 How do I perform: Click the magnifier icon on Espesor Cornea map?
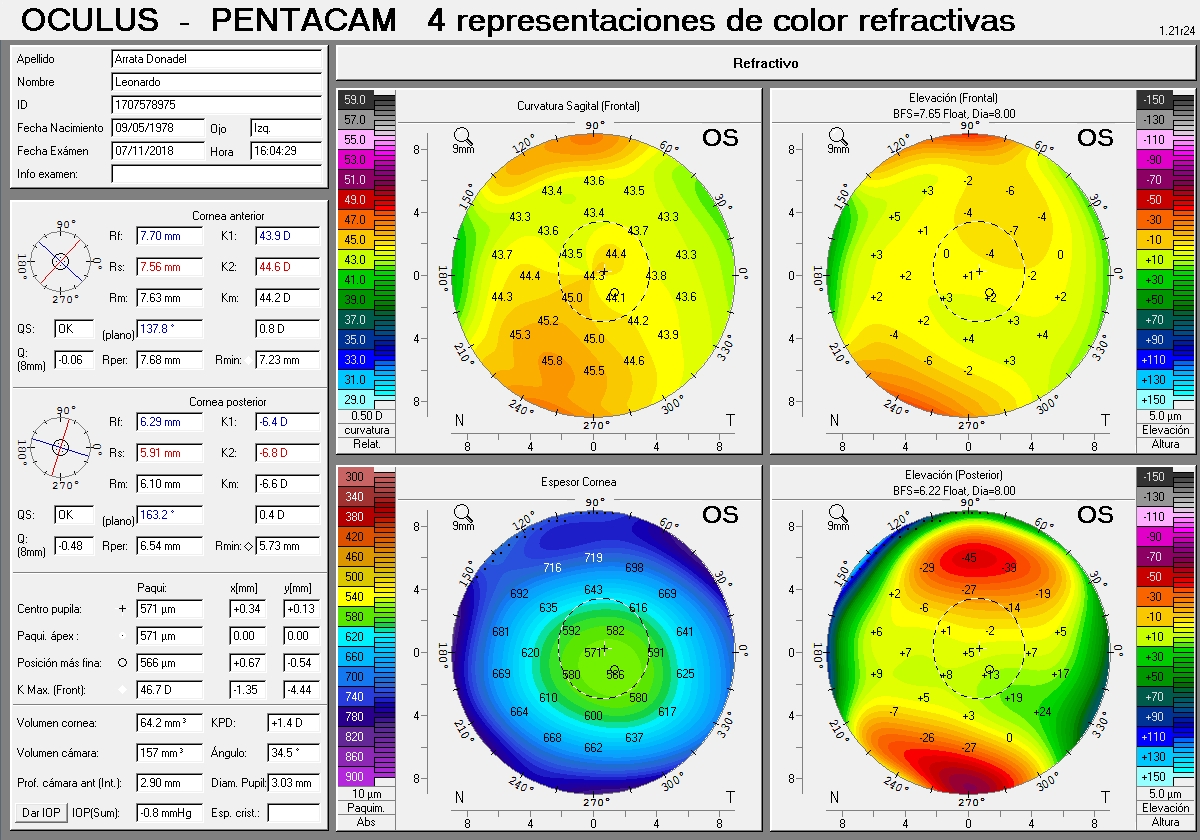(x=463, y=513)
